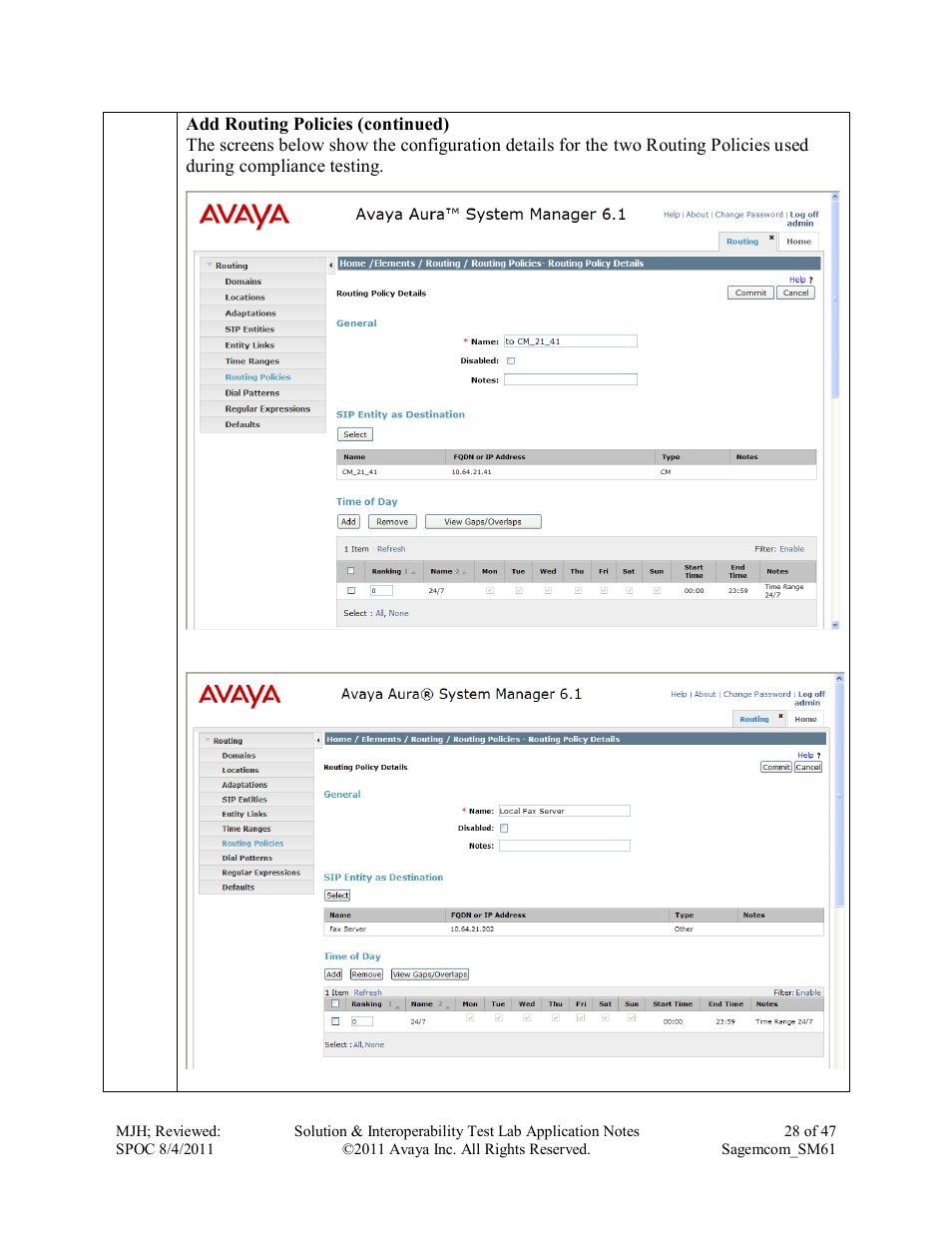Check the 24/7 row checkbox in CM_21_41 table
The height and width of the screenshot is (1233, 952).
pyautogui.click(x=350, y=590)
